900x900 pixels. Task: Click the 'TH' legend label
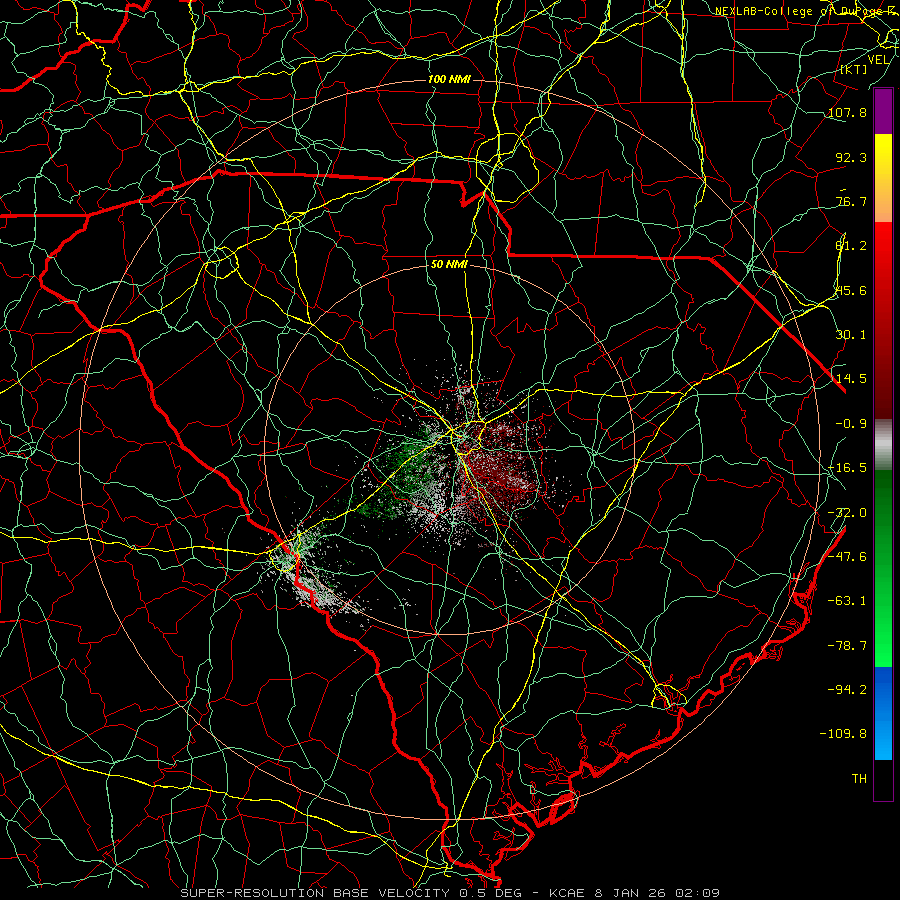(x=859, y=779)
